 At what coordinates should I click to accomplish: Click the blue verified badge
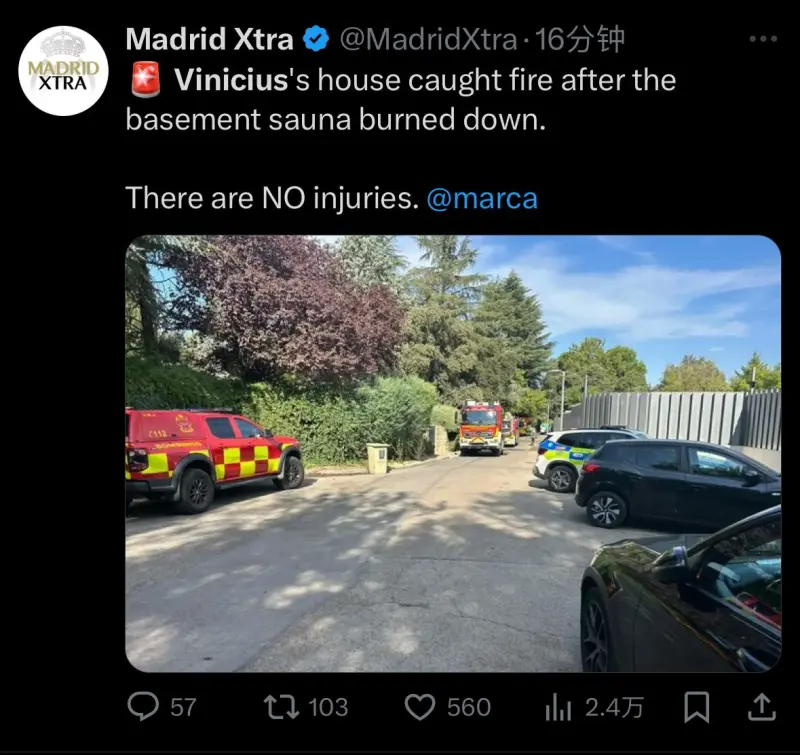pos(316,39)
